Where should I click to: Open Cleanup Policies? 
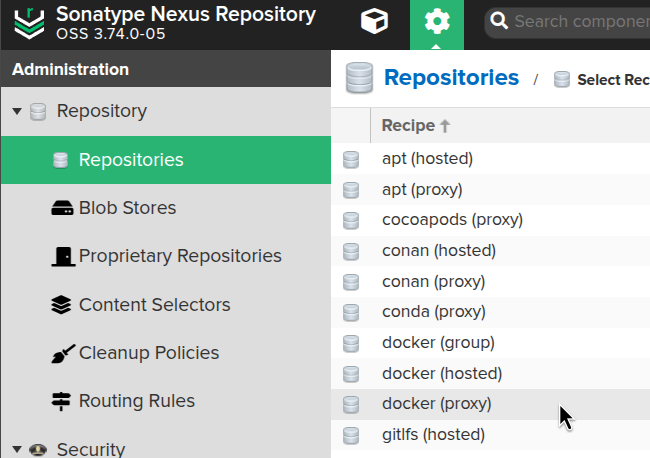[149, 353]
